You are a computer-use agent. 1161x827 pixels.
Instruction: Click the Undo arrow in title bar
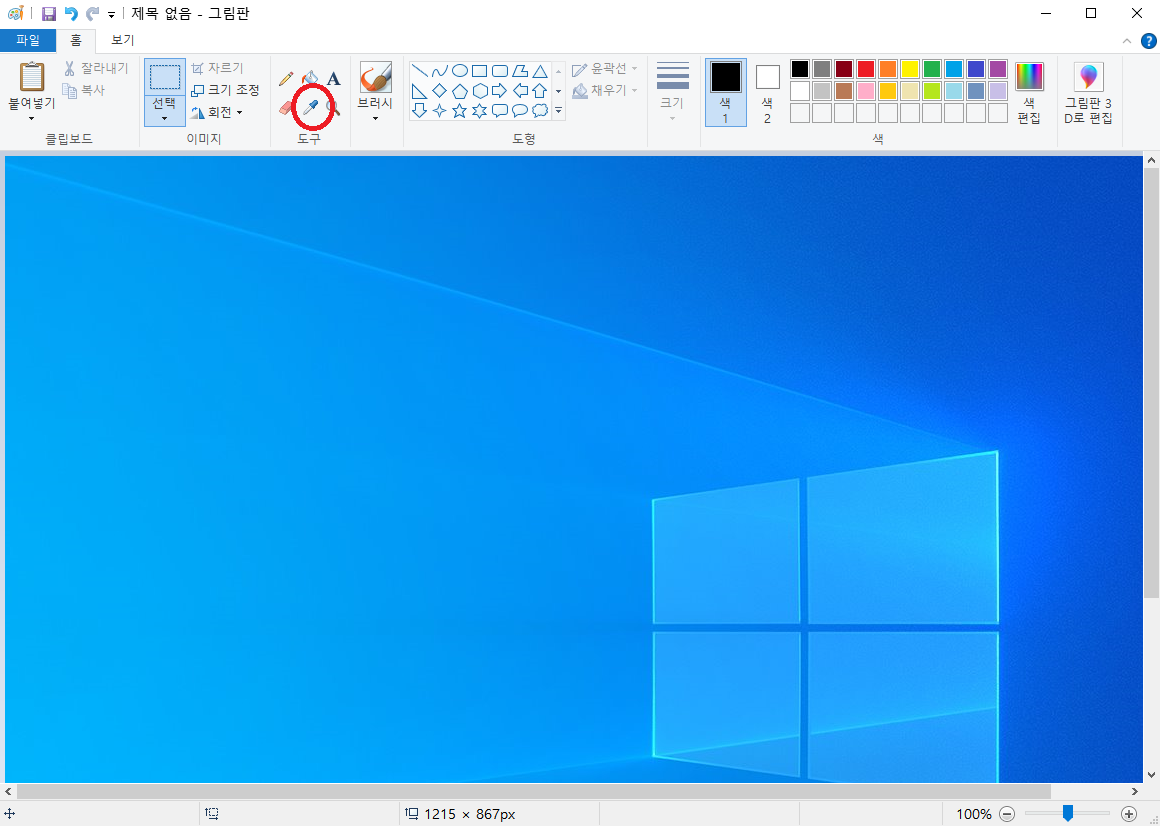point(71,13)
